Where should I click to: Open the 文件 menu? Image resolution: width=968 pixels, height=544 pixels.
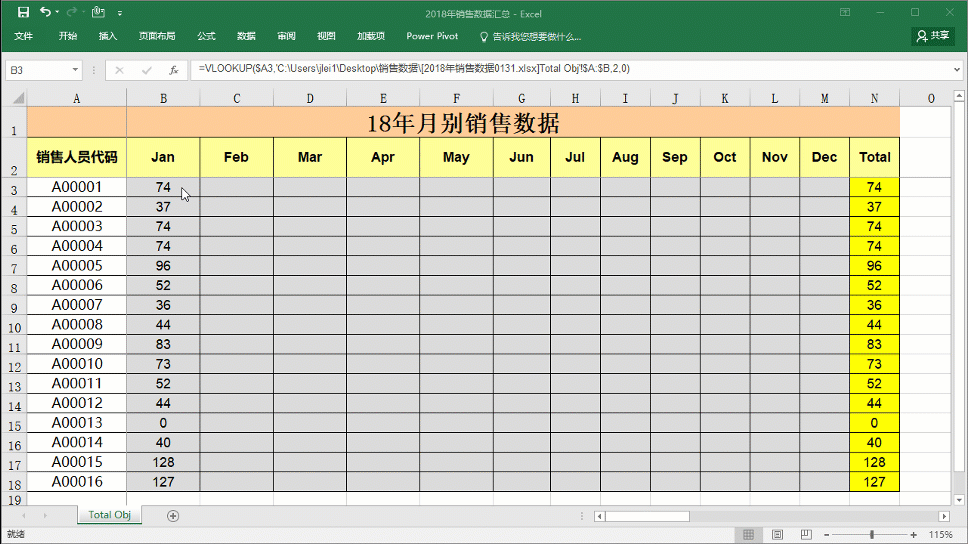pyautogui.click(x=23, y=36)
